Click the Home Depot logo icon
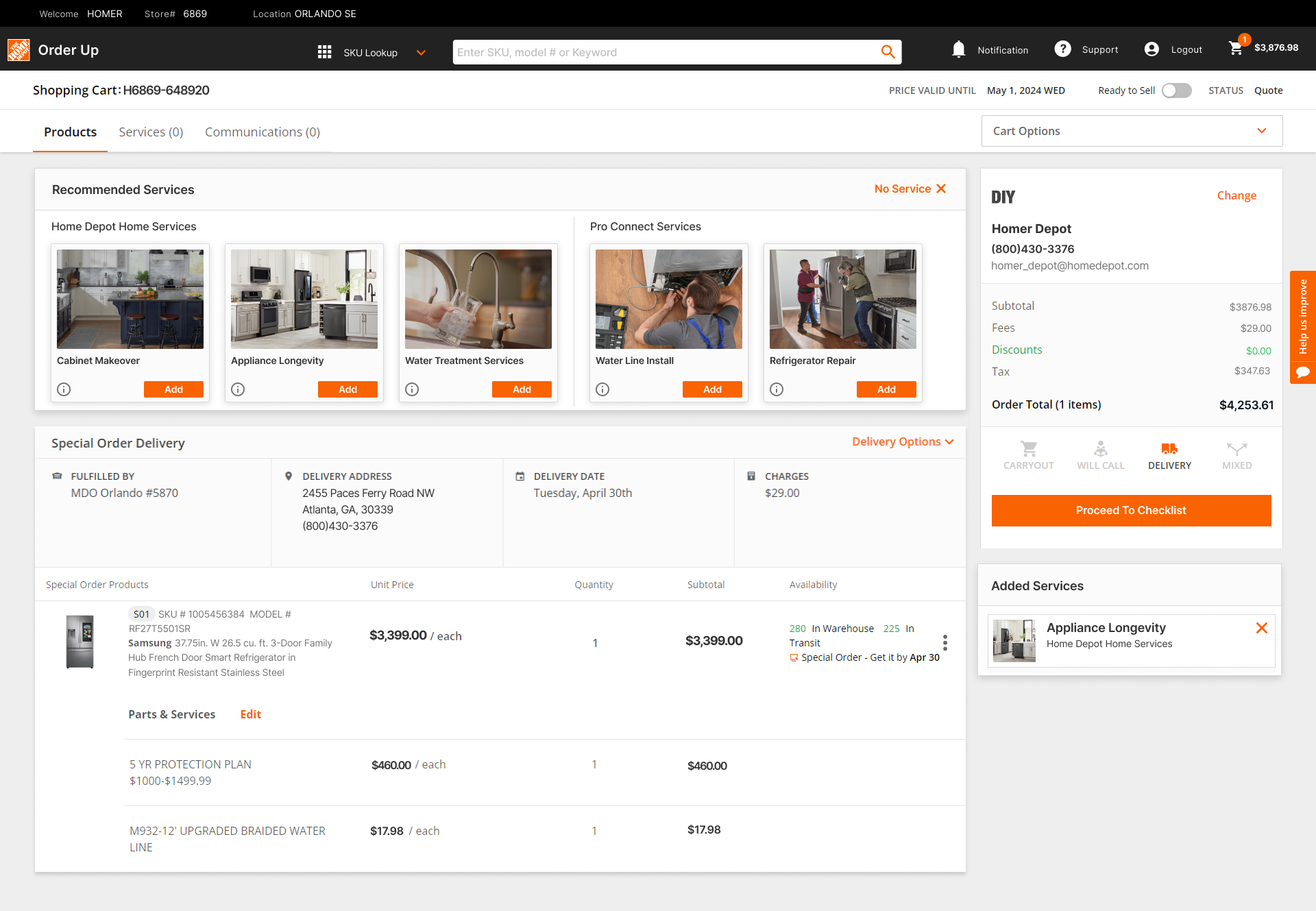 point(19,49)
